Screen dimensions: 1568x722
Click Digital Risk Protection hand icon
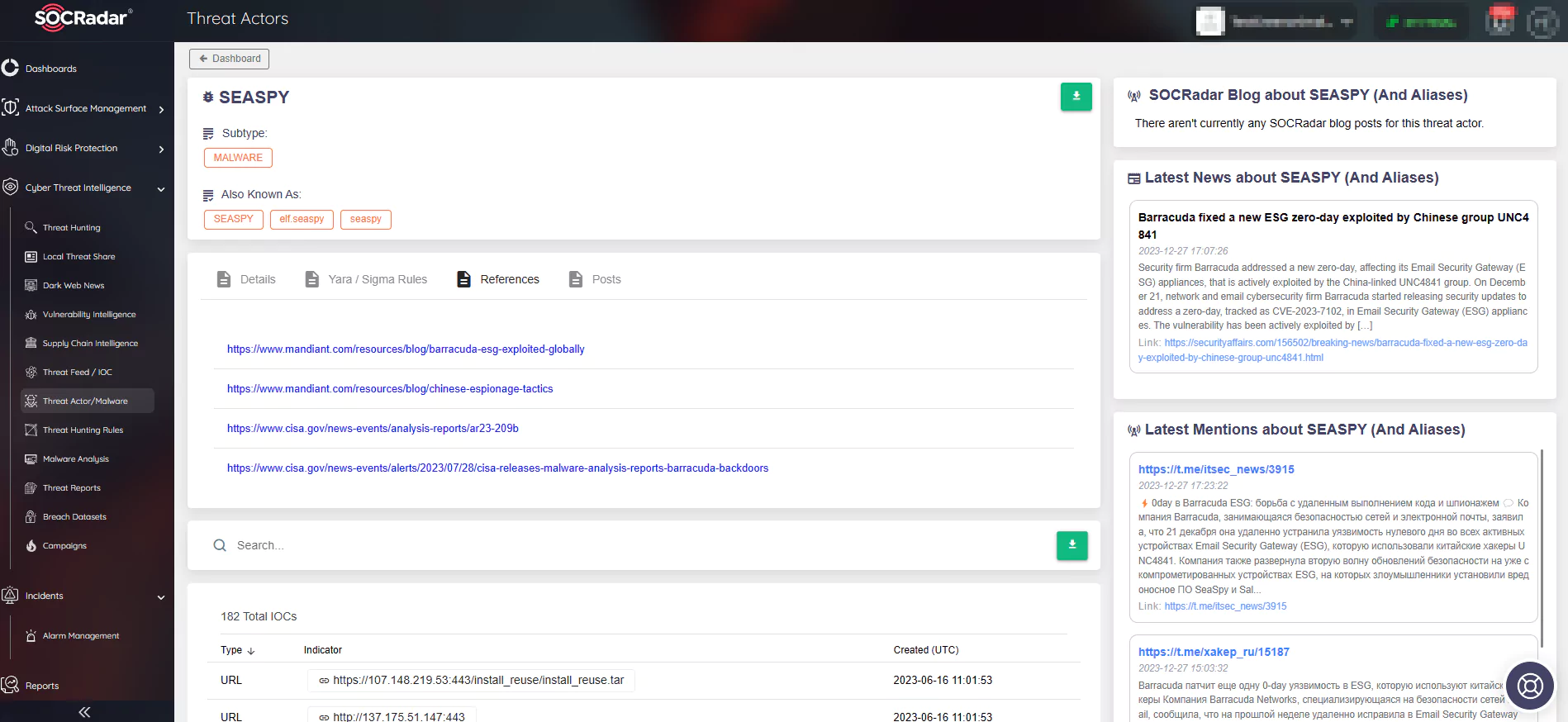tap(10, 147)
